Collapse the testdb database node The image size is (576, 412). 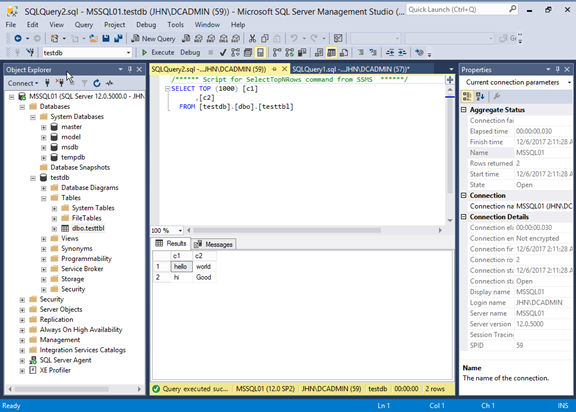pyautogui.click(x=33, y=178)
